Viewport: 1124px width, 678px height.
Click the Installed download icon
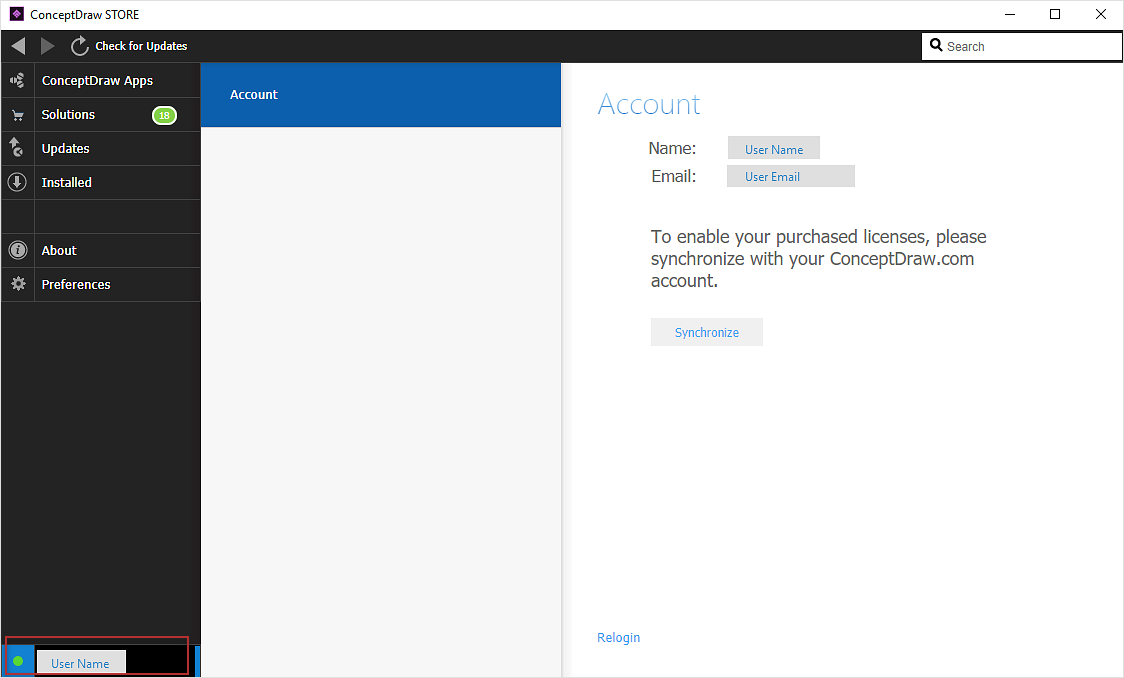tap(17, 182)
